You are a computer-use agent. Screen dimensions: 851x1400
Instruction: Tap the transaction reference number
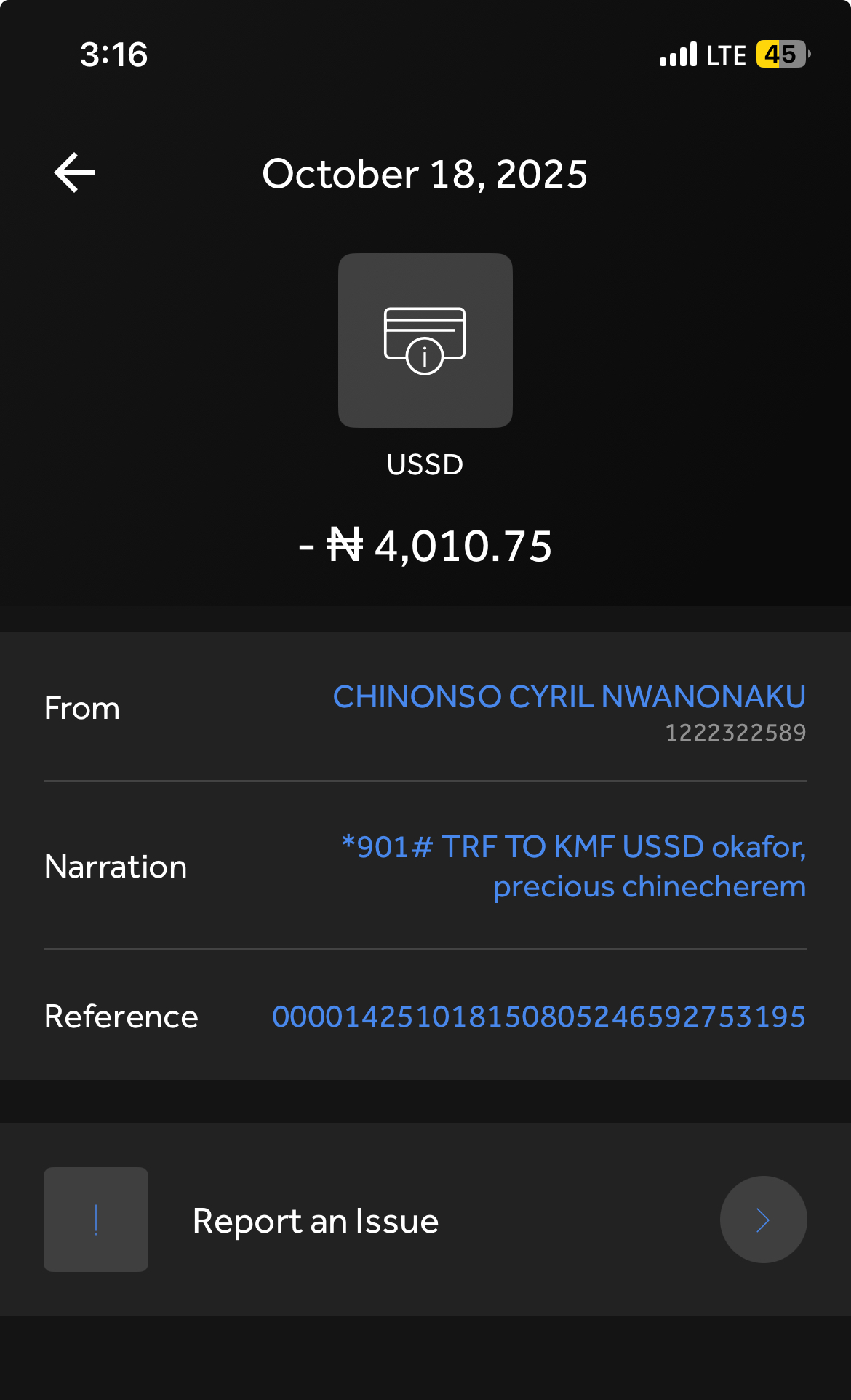(x=538, y=1017)
